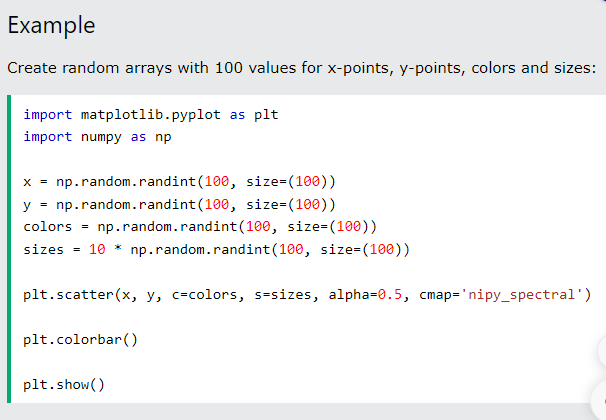
Task: Click the "import matplotlib.pyplot as plt" line
Action: pos(150,114)
